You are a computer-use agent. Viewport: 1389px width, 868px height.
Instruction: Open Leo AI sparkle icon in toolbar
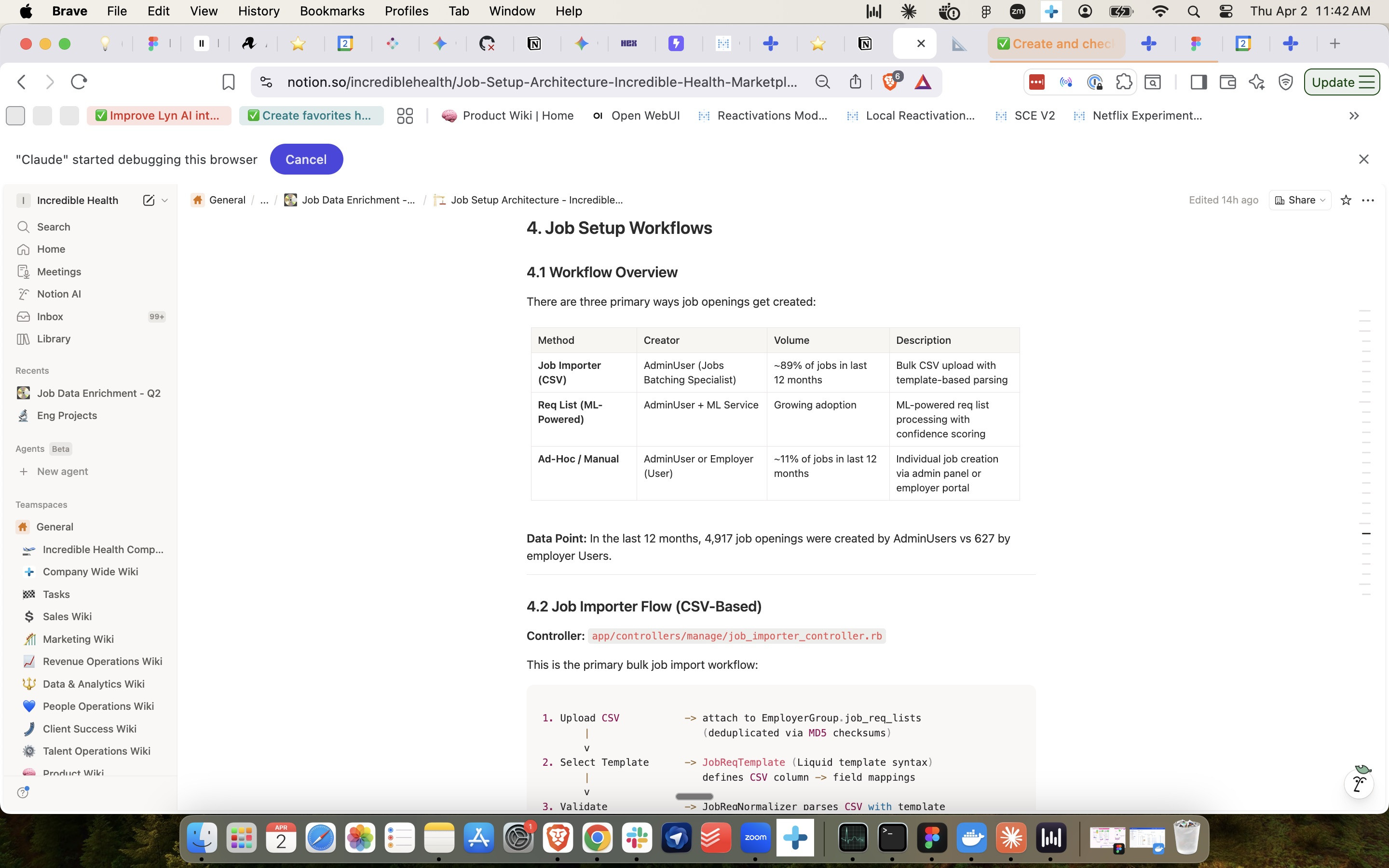(1256, 82)
